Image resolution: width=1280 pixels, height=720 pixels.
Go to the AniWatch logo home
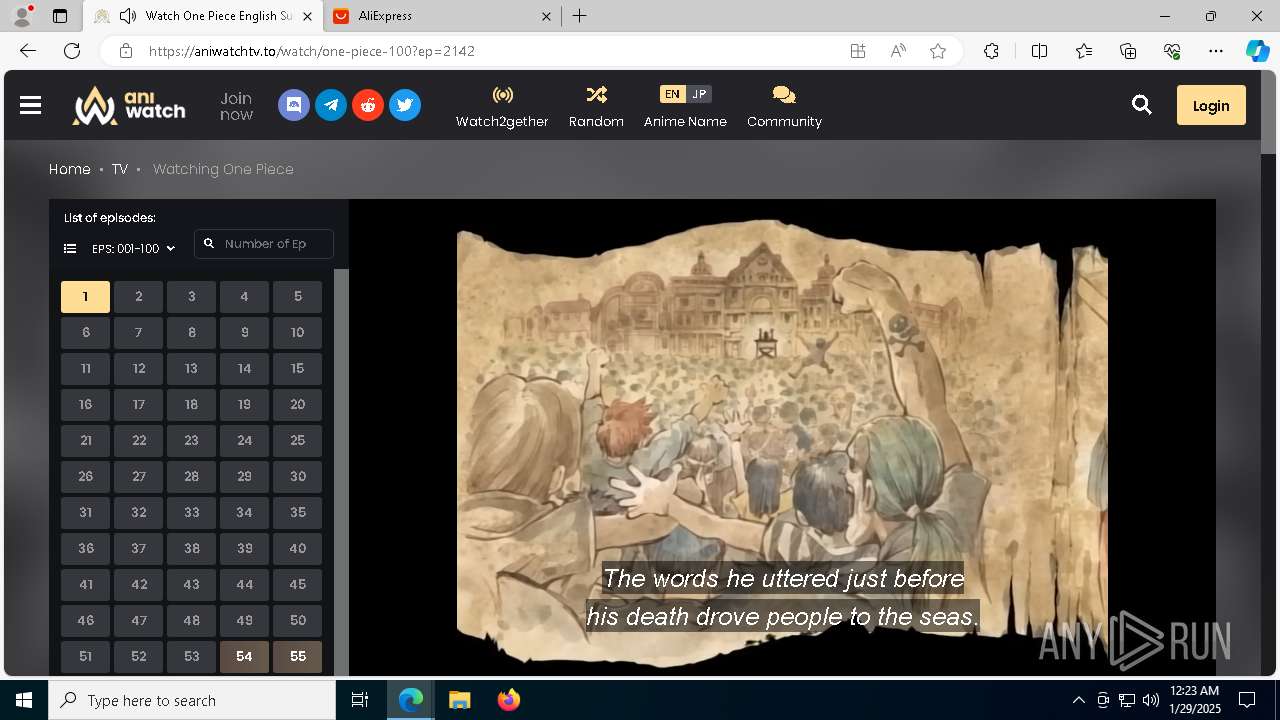tap(128, 105)
